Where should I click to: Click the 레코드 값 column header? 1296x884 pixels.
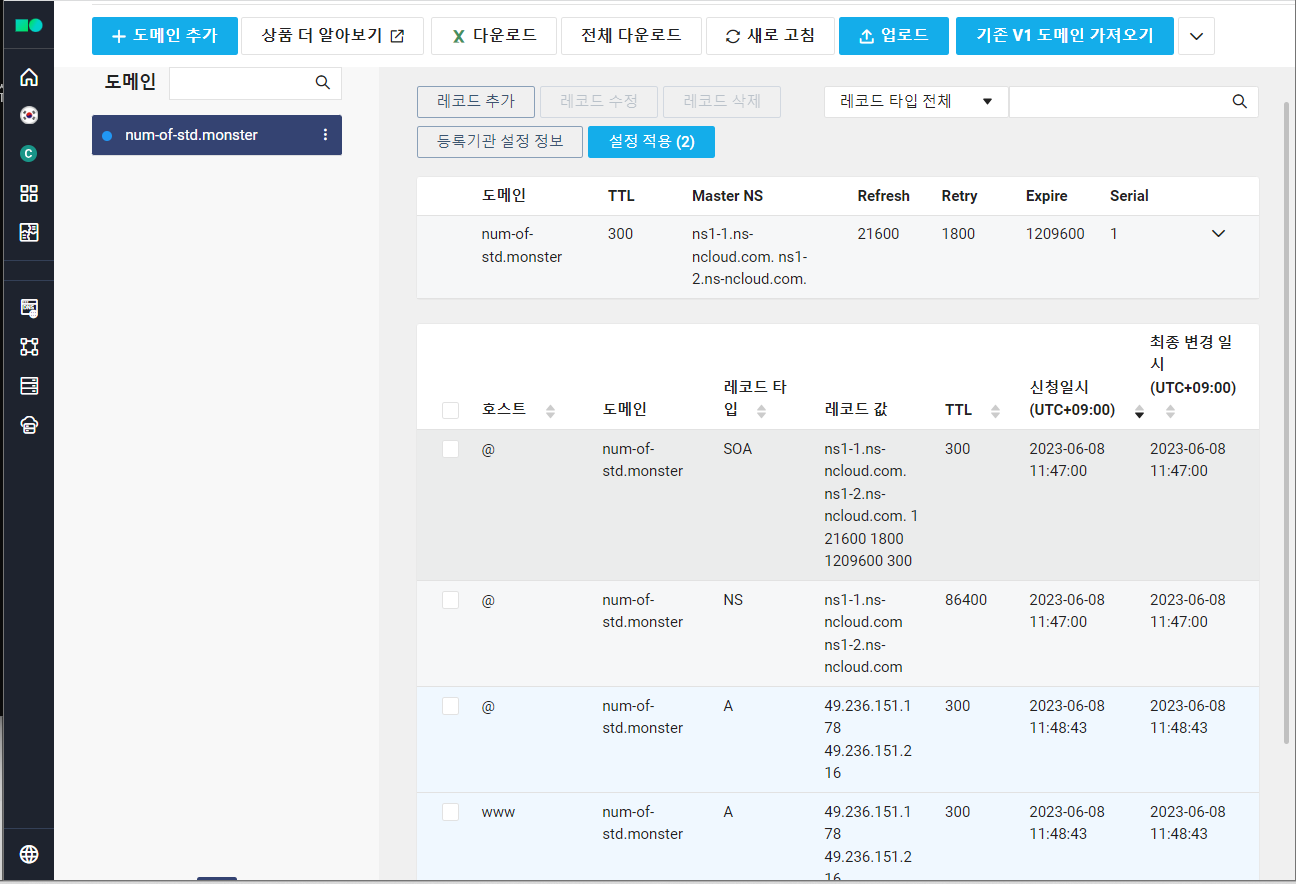855,410
